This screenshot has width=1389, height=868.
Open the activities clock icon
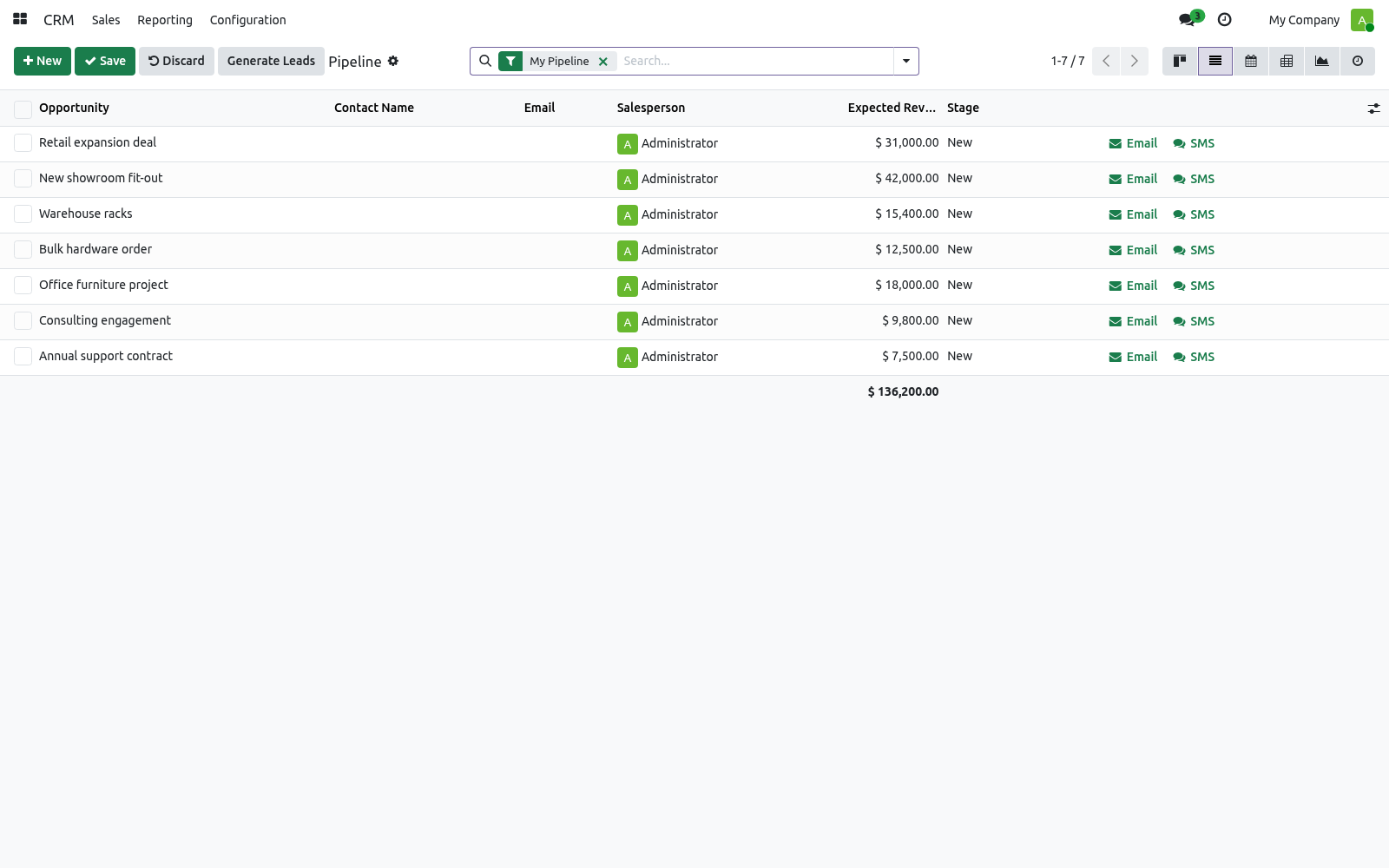(1225, 19)
